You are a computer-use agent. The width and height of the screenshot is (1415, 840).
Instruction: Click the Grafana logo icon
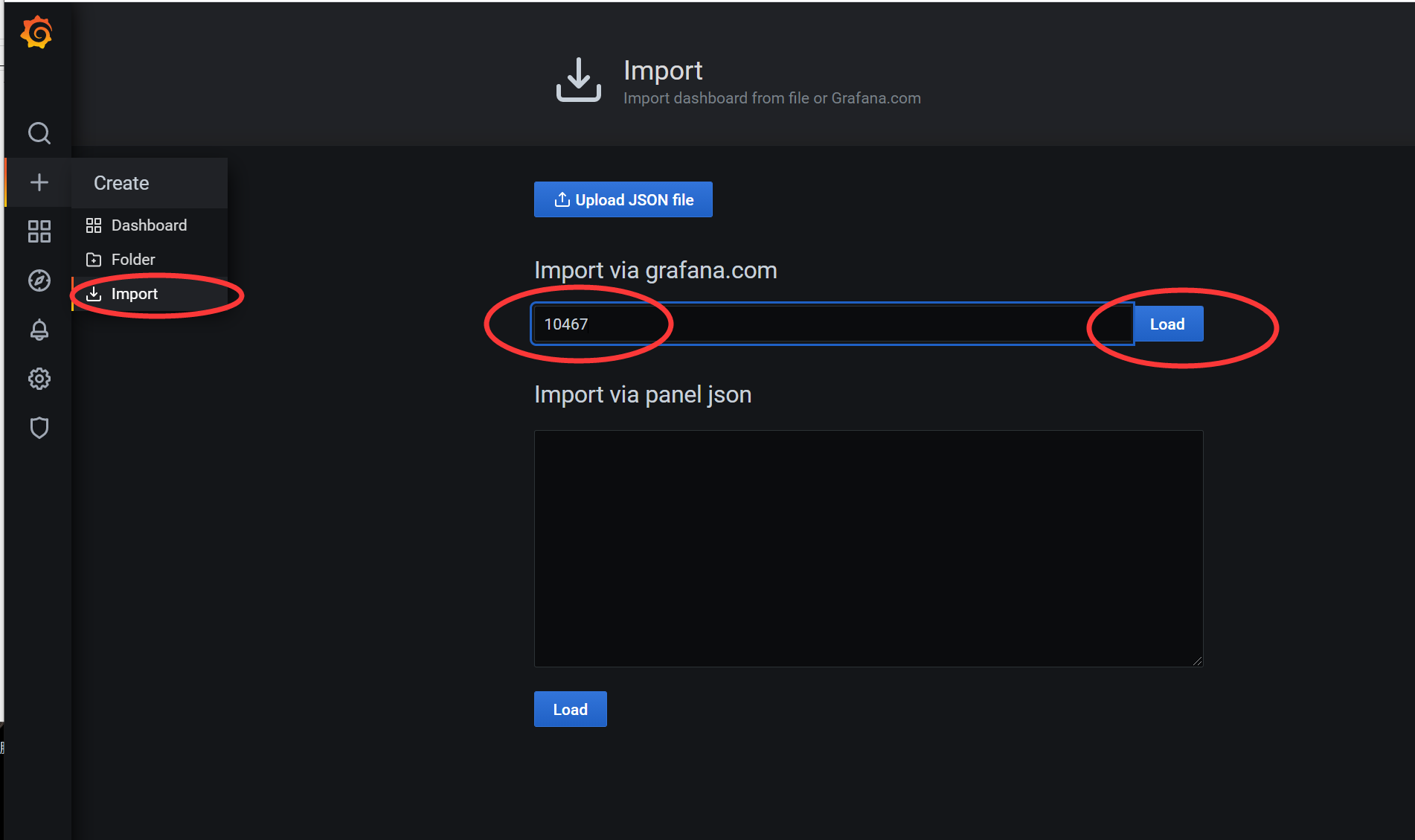coord(37,33)
